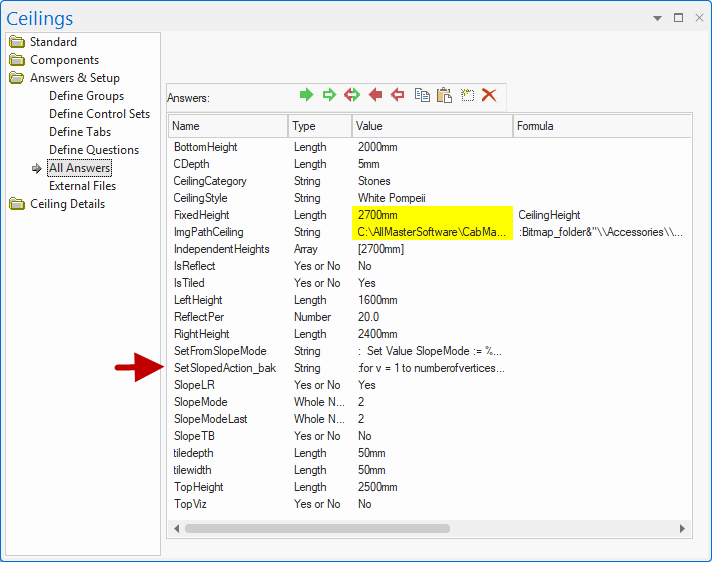Click the Formula column header
Image resolution: width=712 pixels, height=562 pixels.
(600, 126)
